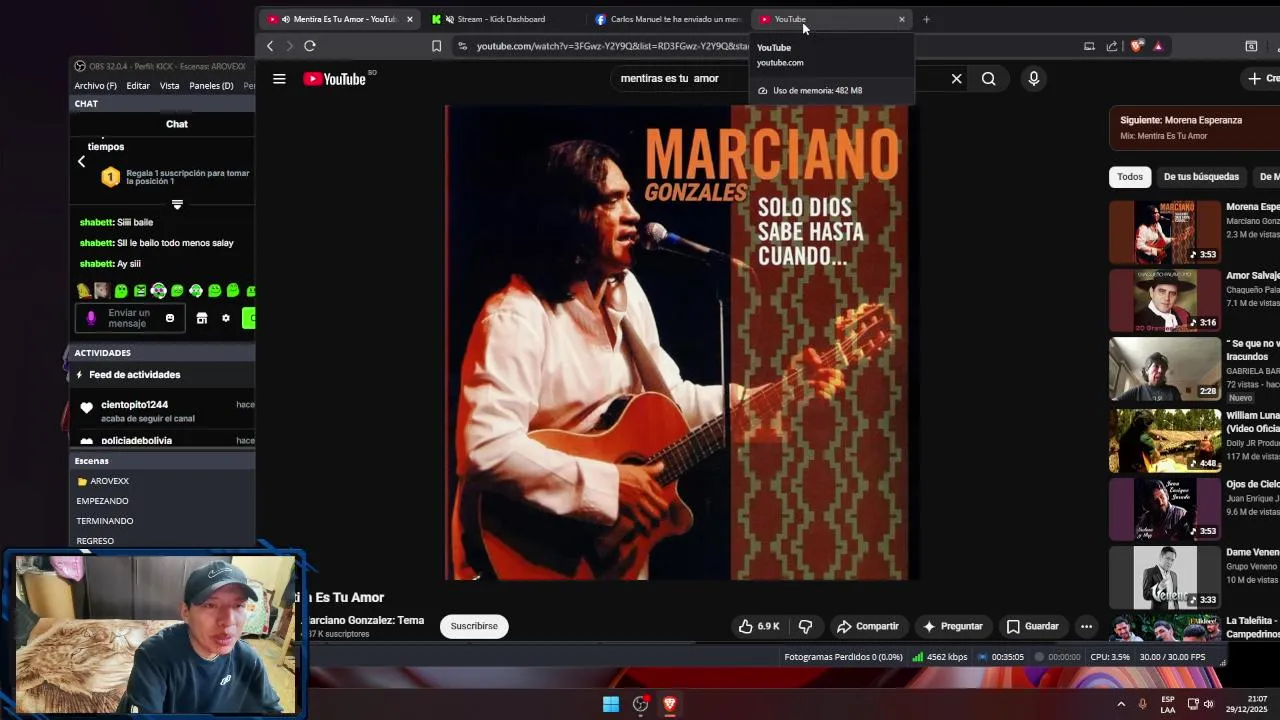The image size is (1280, 720).
Task: Open Marciano Gonzalez channel link
Action: 366,620
